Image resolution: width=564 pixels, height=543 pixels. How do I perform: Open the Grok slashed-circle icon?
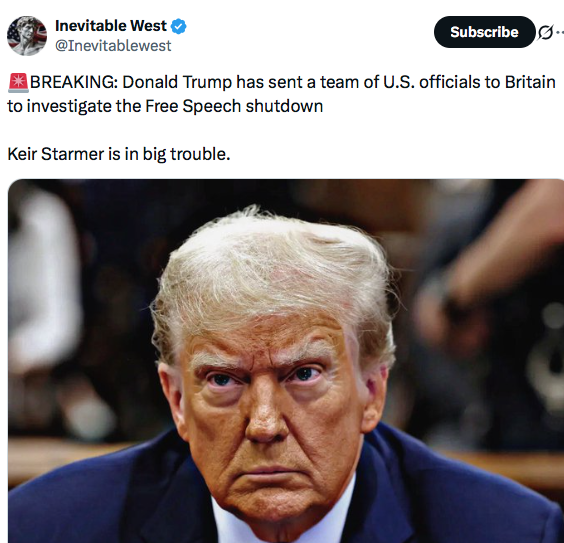coord(545,33)
